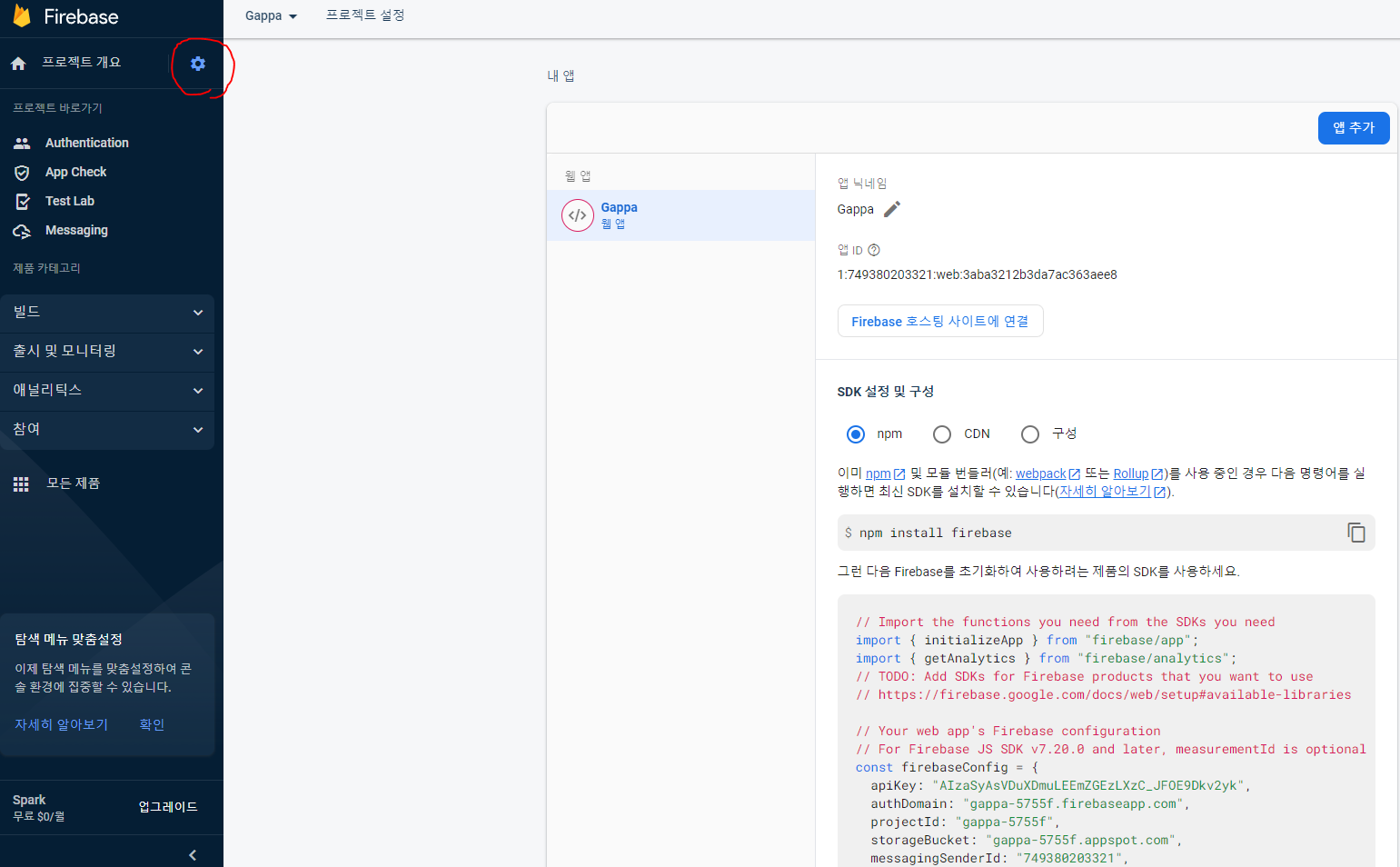The width and height of the screenshot is (1400, 867).
Task: Expand the 빌드 category
Action: point(107,313)
